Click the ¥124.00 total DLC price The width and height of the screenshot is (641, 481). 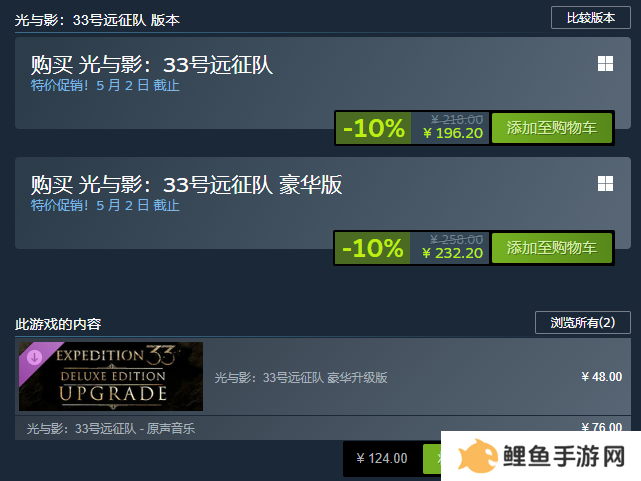click(x=382, y=459)
